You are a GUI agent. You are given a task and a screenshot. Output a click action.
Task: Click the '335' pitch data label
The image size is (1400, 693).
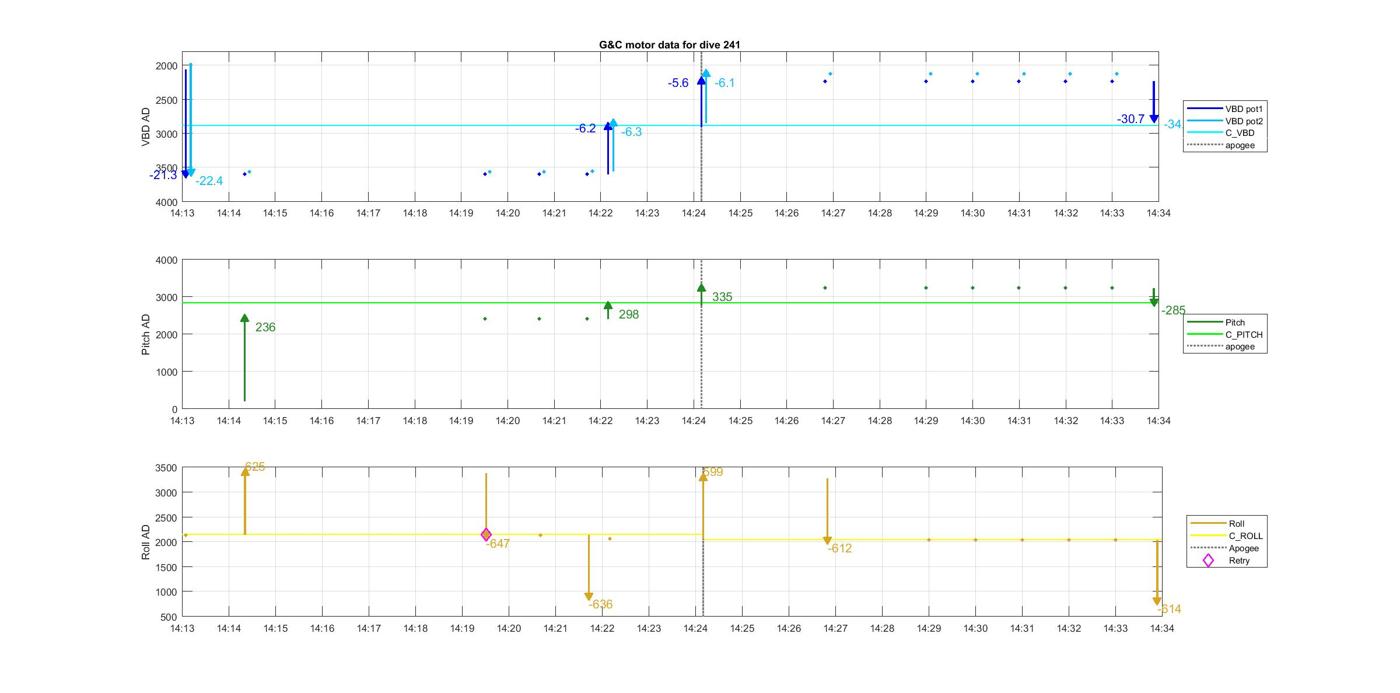pyautogui.click(x=722, y=297)
